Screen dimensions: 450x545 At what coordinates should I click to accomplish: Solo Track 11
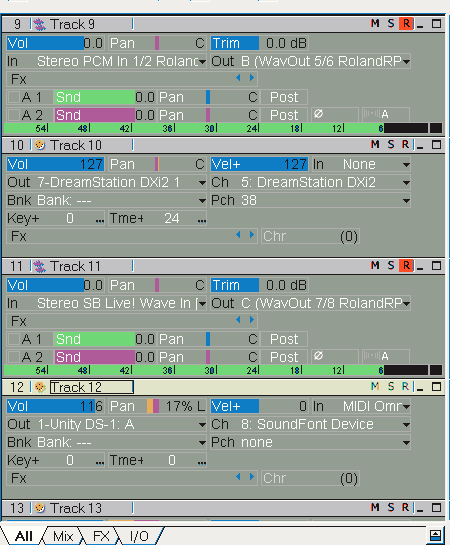391,266
